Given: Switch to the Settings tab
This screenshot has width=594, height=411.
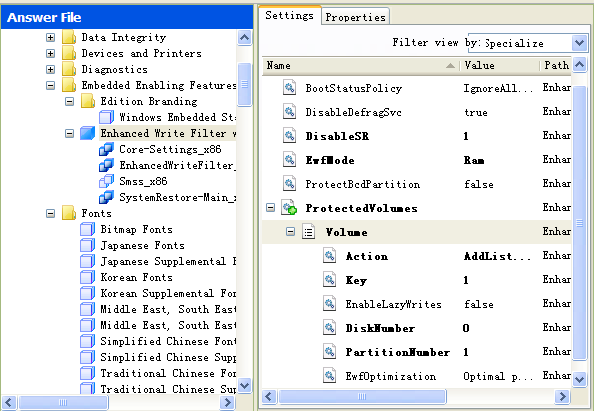Looking at the screenshot, I should [x=289, y=16].
